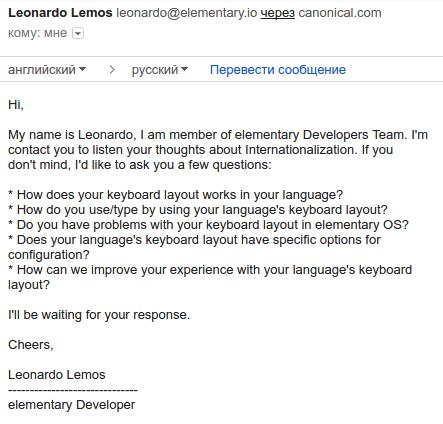The width and height of the screenshot is (443, 424).
Task: Expand recipient details arrow beside "кому: мне"
Action: coord(78,33)
